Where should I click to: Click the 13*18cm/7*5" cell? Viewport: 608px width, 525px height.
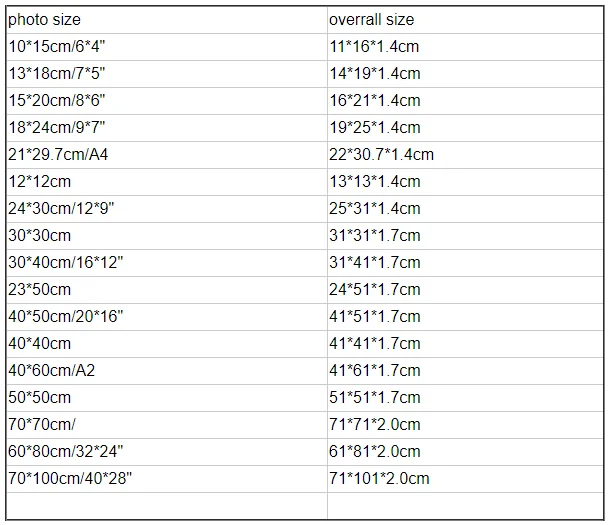(x=57, y=74)
